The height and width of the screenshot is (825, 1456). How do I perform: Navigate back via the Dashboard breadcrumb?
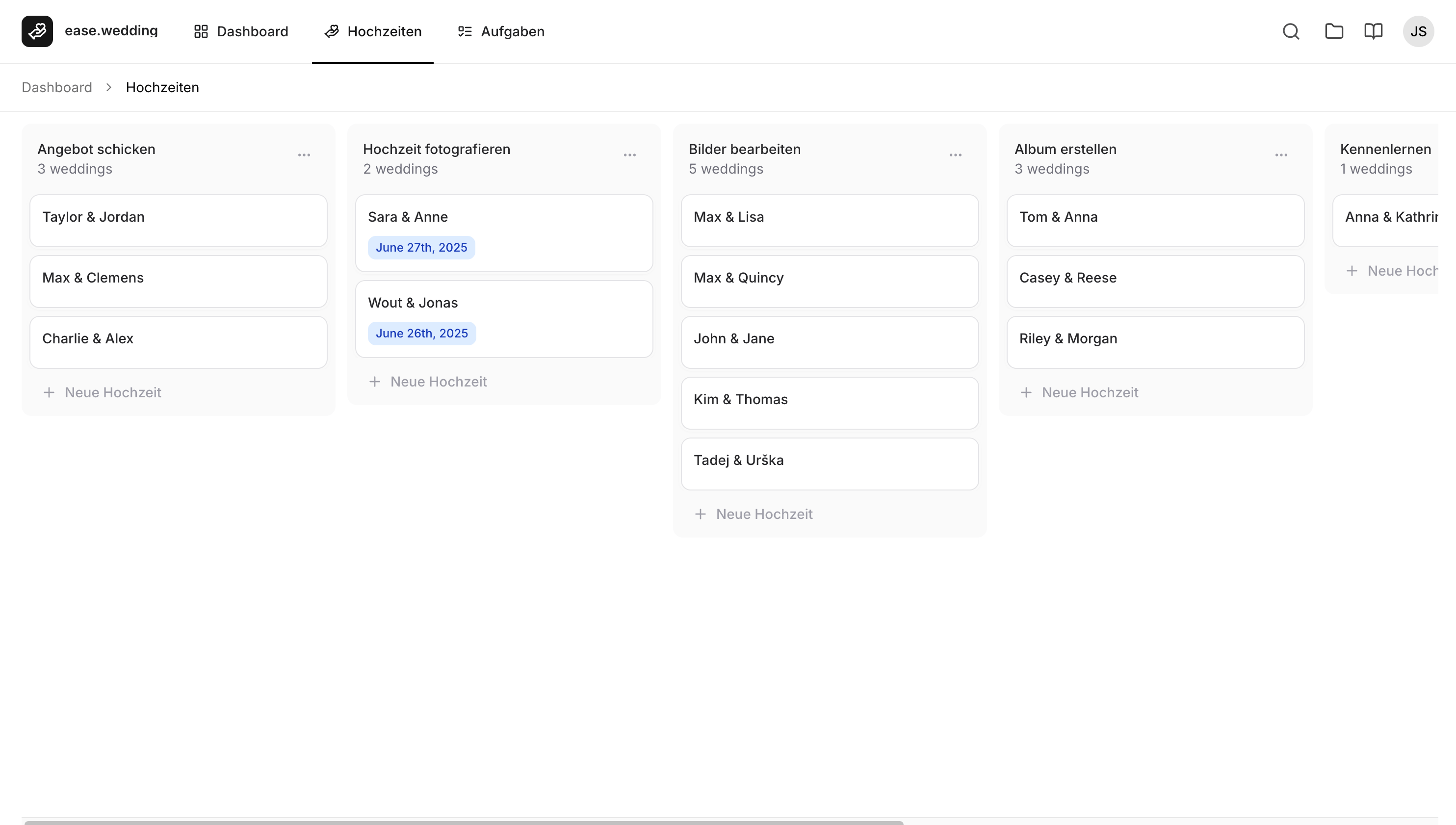tap(56, 87)
